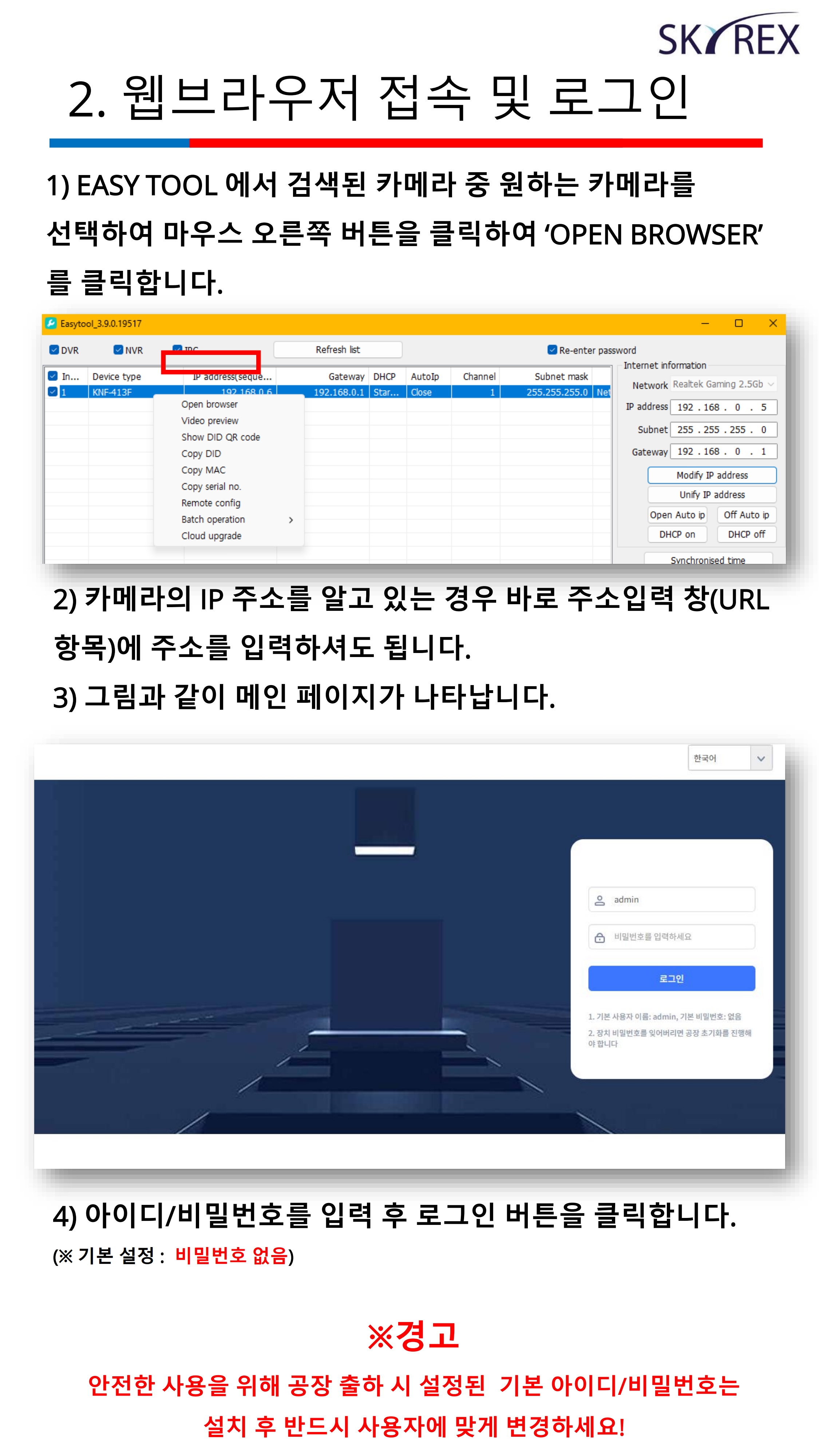Click the user icon in username field
Screen dimensions: 819x1456
pyautogui.click(x=600, y=900)
